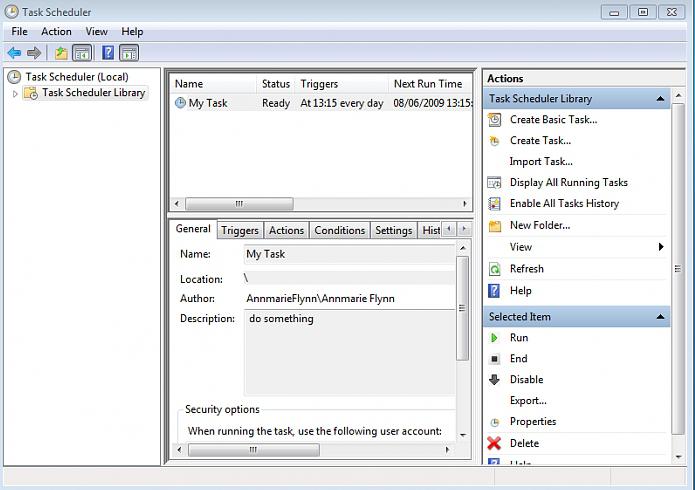The image size is (695, 490).
Task: Collapse the Task Scheduler Library actions section
Action: coord(660,98)
